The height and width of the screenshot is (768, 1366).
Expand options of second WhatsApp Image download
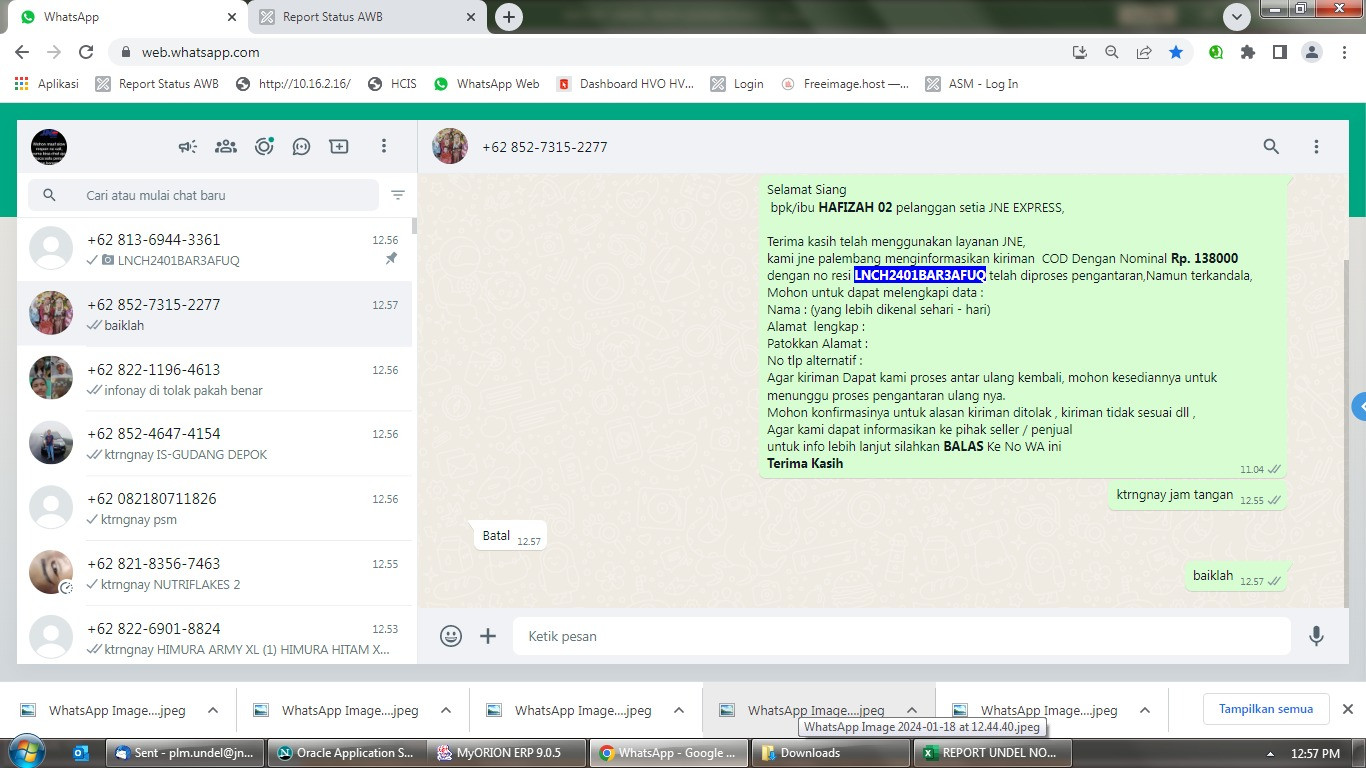[446, 710]
